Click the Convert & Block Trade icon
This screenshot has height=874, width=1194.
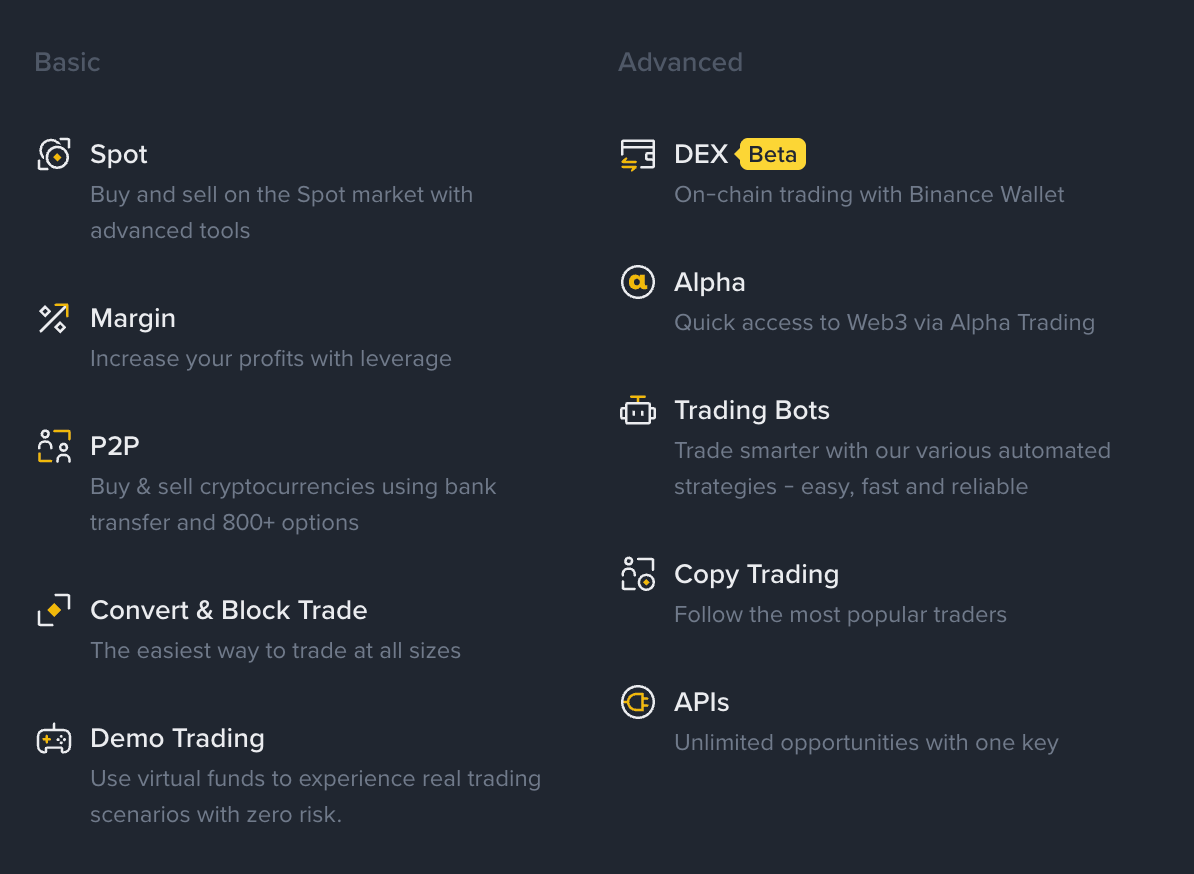[54, 610]
